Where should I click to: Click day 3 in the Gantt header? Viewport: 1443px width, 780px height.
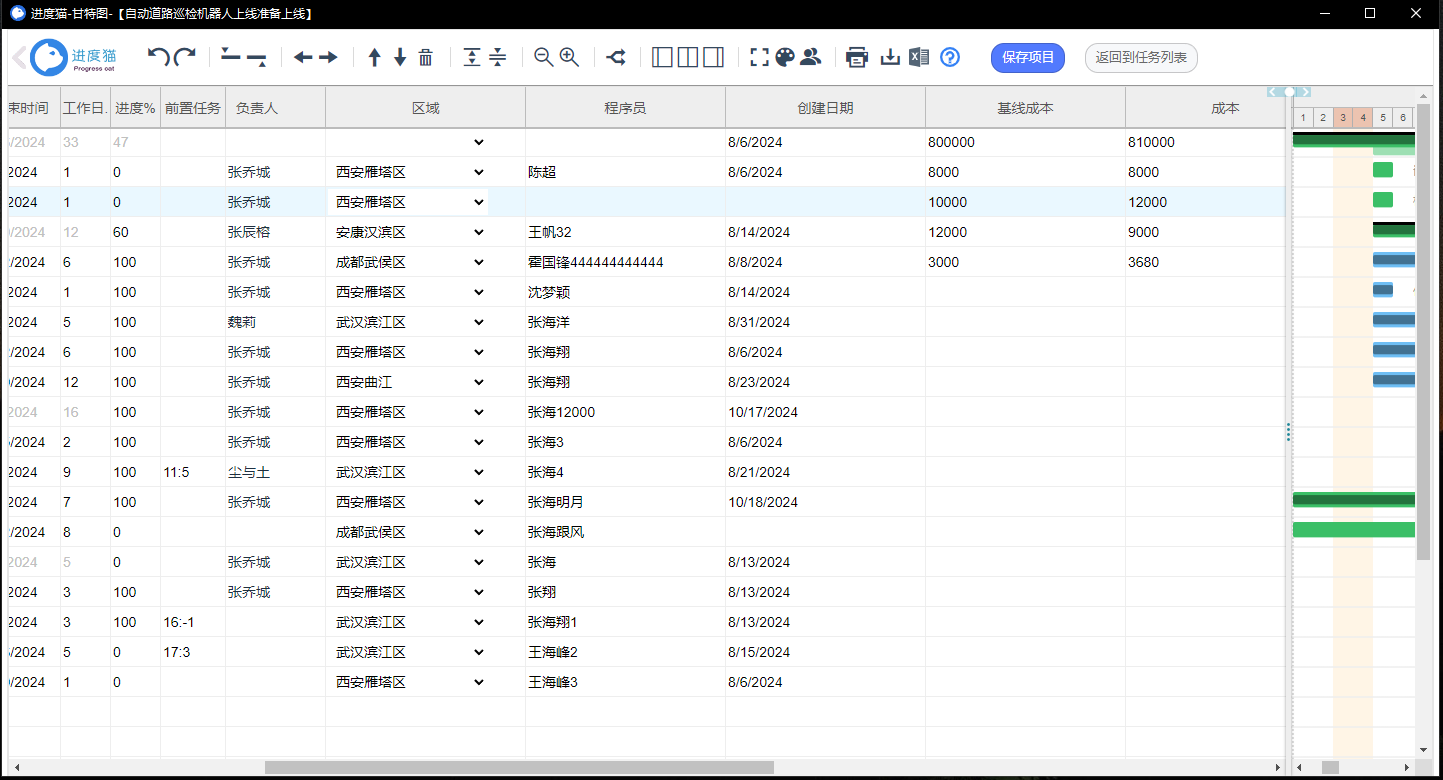tap(1343, 117)
